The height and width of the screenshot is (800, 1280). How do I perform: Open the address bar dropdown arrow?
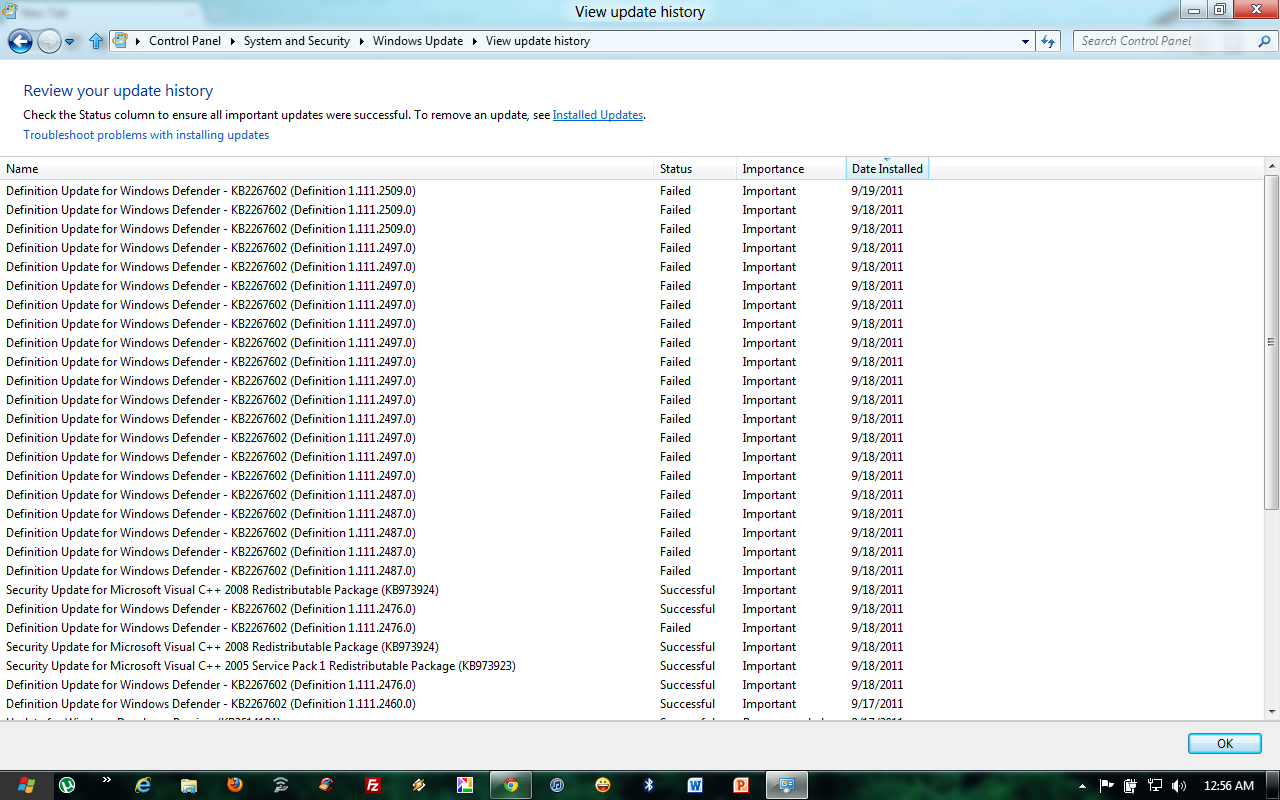(x=1026, y=41)
